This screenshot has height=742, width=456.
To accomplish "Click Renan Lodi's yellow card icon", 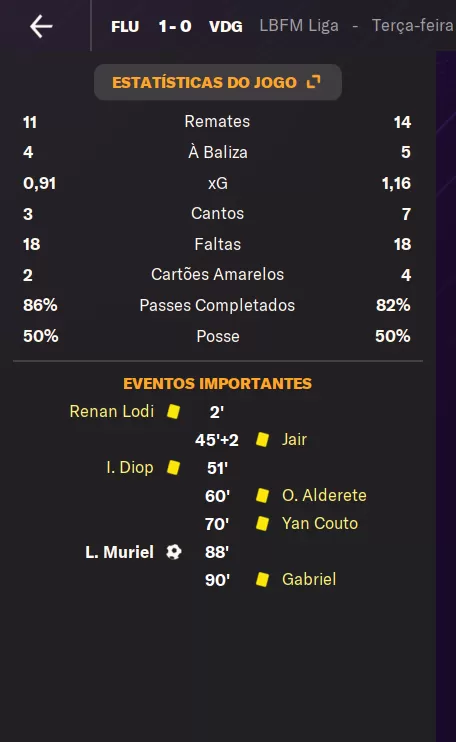I will (174, 412).
